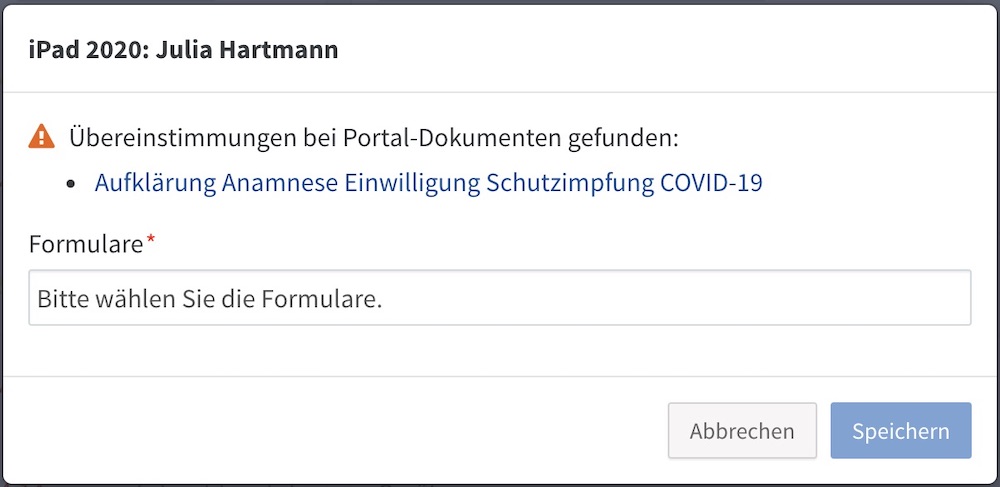Image resolution: width=1000 pixels, height=487 pixels.
Task: Dismiss the dialog using the grey Abbrechen button
Action: (742, 430)
